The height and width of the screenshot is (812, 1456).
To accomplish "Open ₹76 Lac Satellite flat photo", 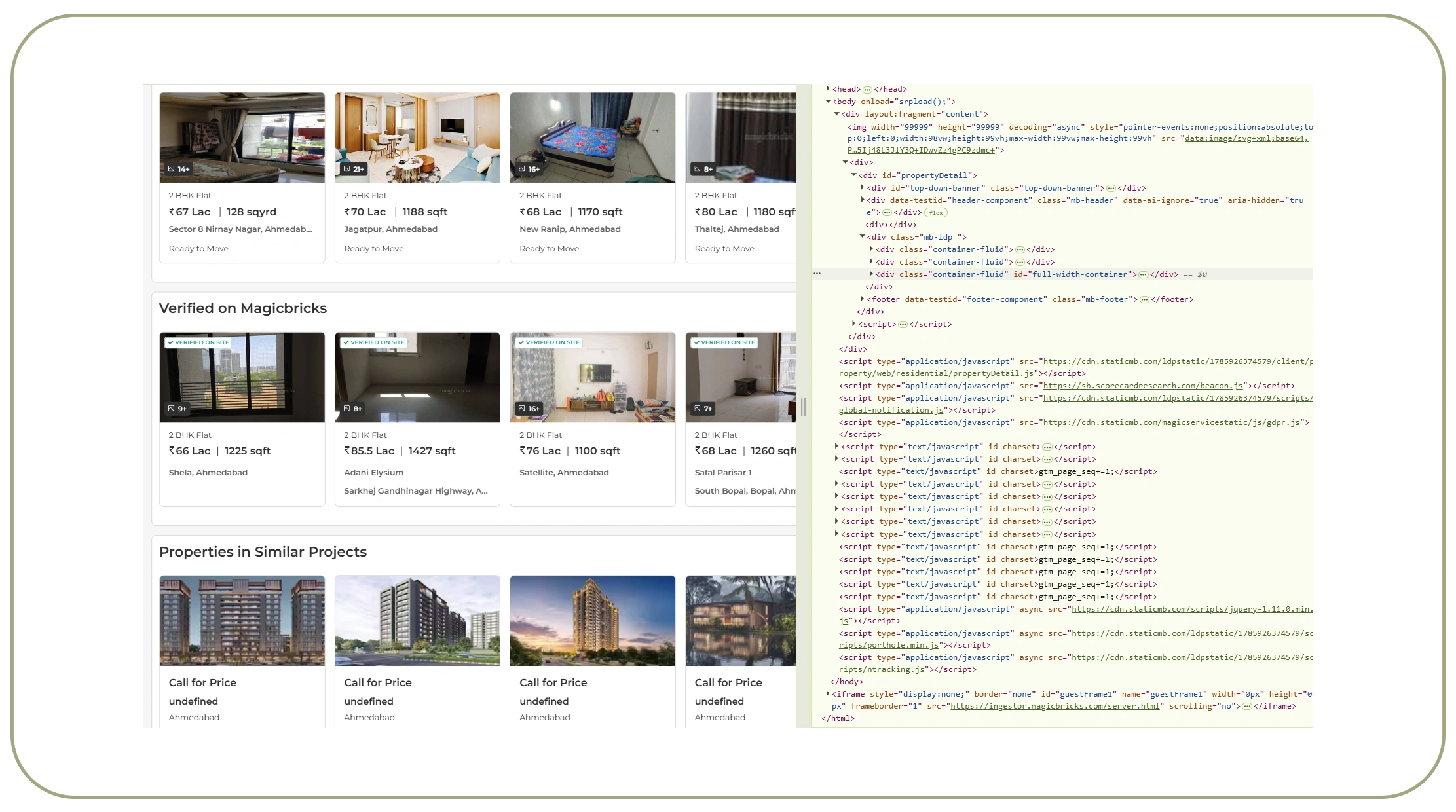I will 593,377.
